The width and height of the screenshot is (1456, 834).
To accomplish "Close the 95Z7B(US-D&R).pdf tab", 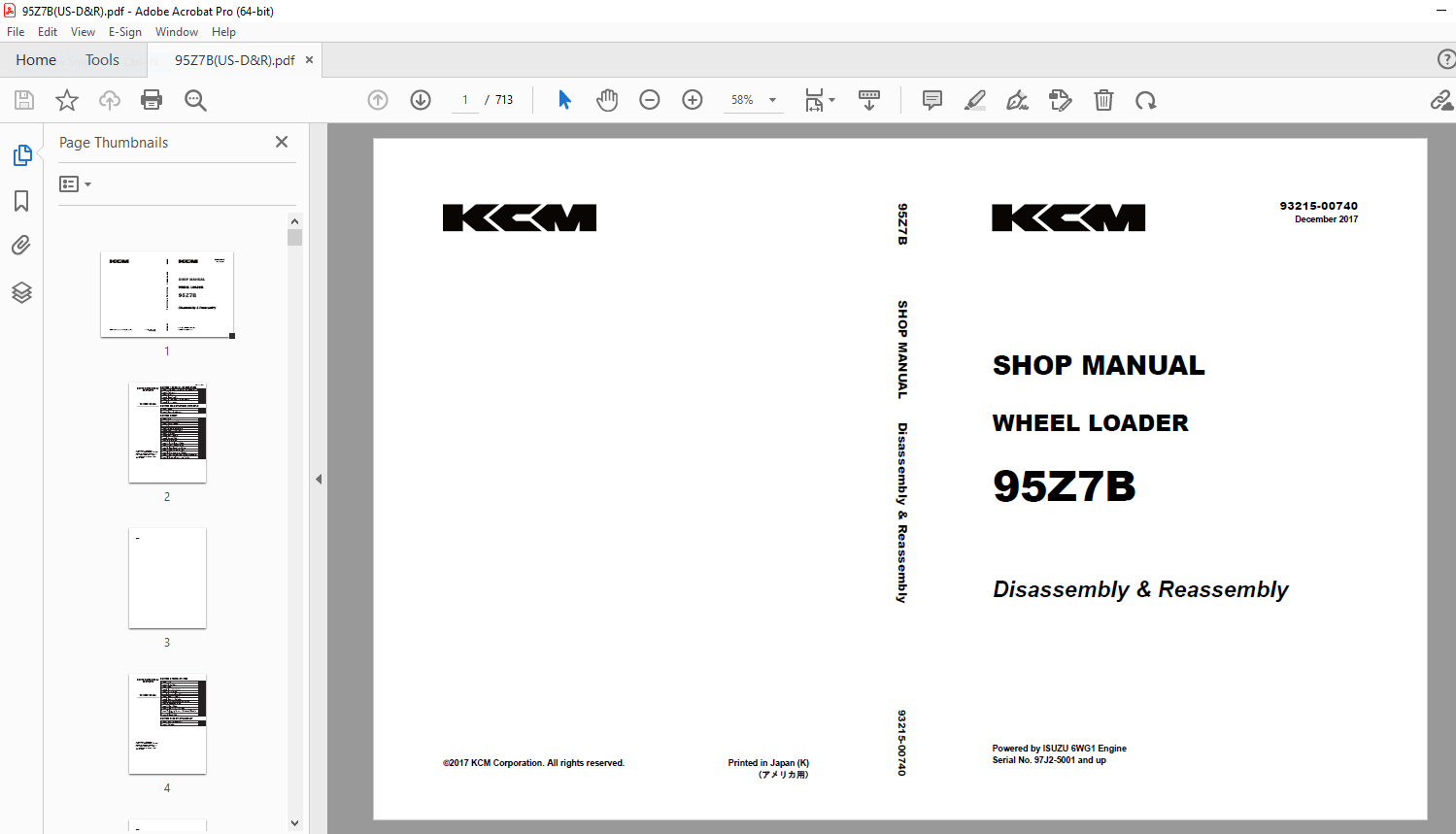I will coord(310,60).
